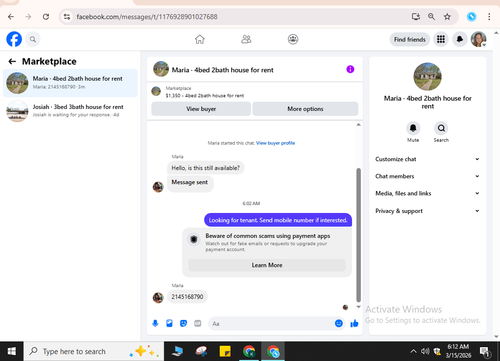The width and height of the screenshot is (500, 361).
Task: Go to the Home feed icon
Action: click(200, 39)
